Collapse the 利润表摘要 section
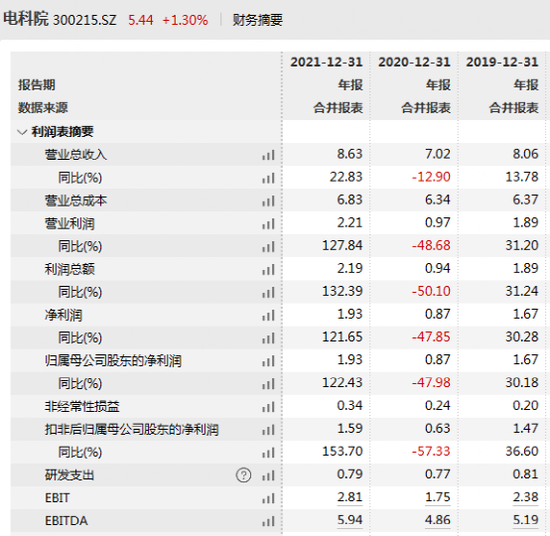The height and width of the screenshot is (536, 550). [22, 132]
